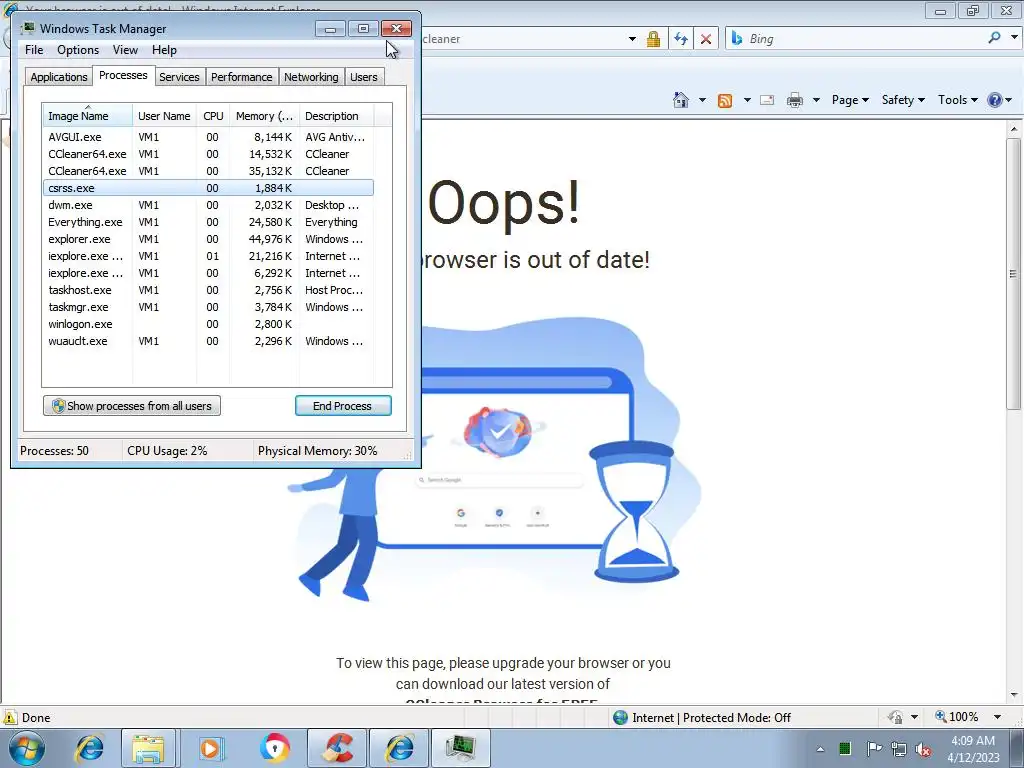Open the Print dropdown arrow
Screen dimensions: 1024x768
[816, 101]
